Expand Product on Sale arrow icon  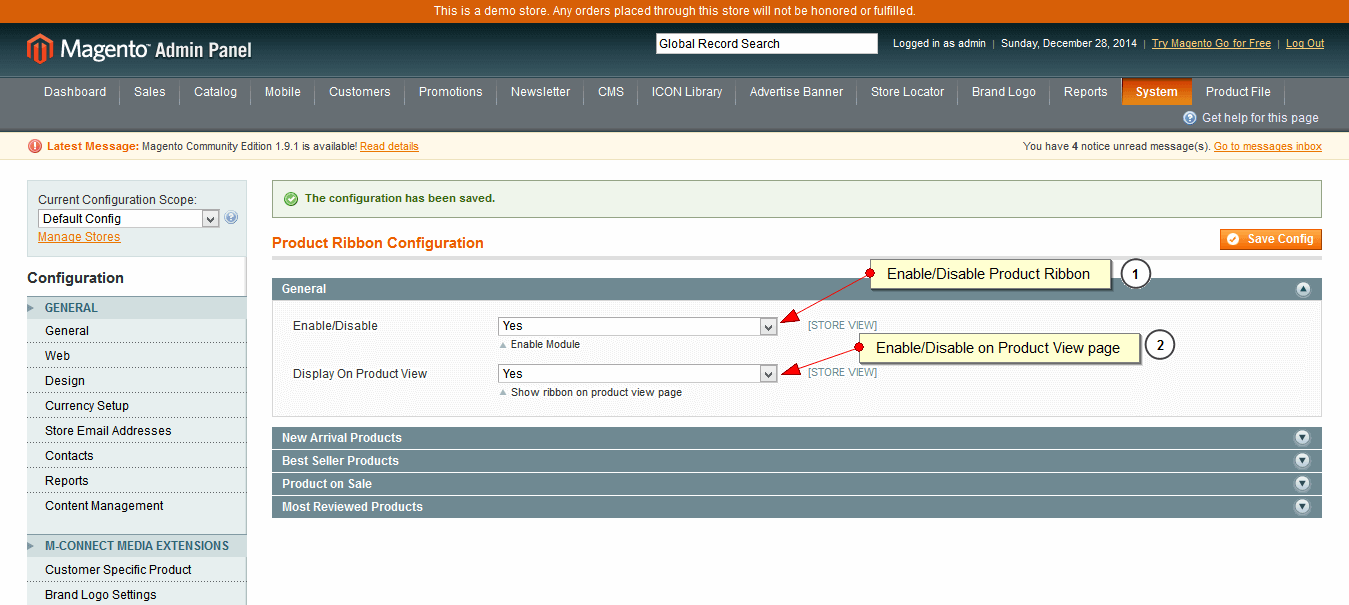(x=1302, y=484)
